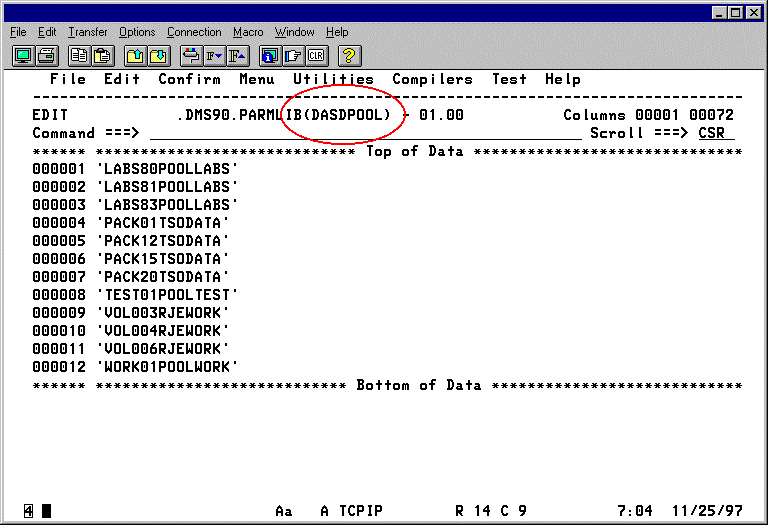Click the pointing hand toolbar icon

[294, 55]
